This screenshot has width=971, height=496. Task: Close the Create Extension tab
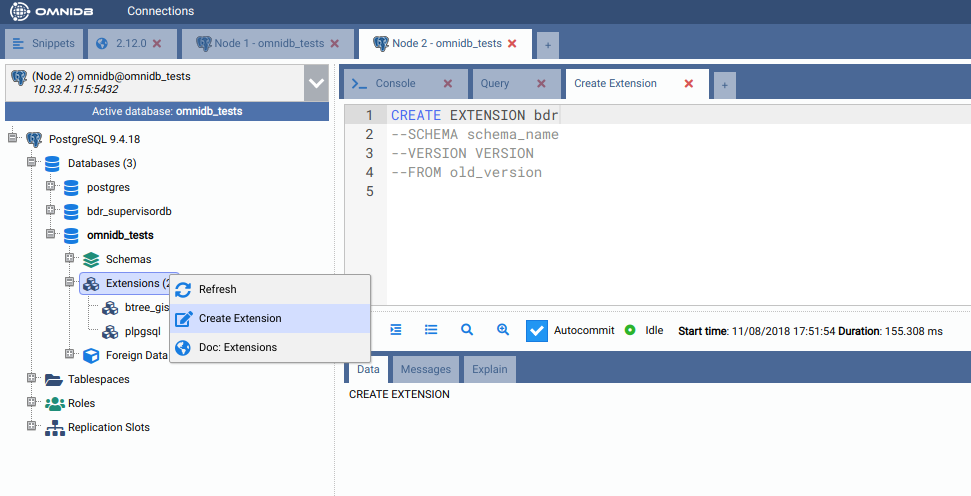coord(688,84)
